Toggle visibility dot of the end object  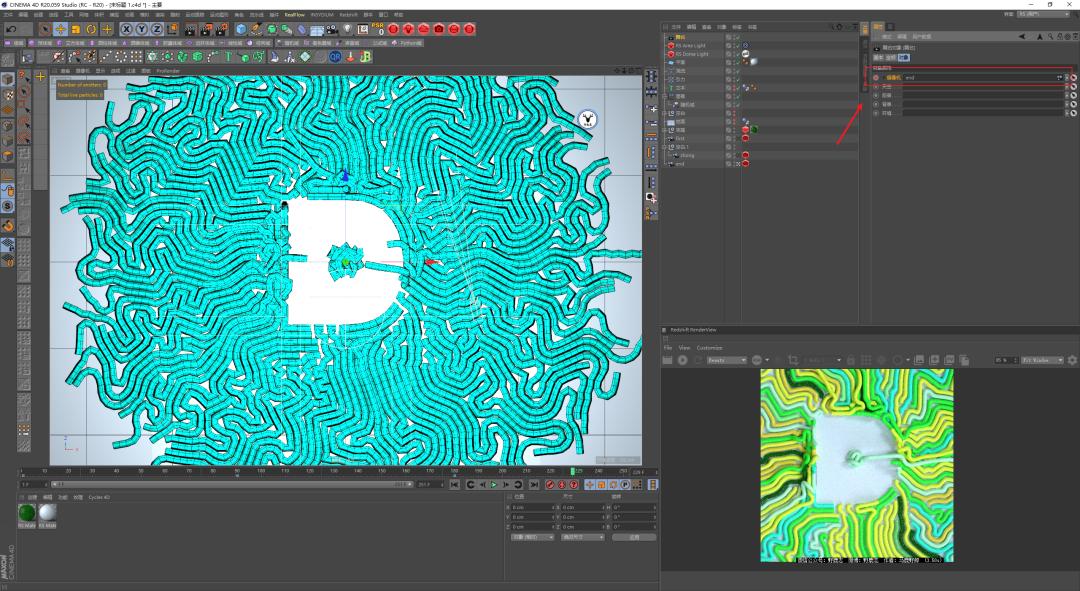click(x=735, y=162)
